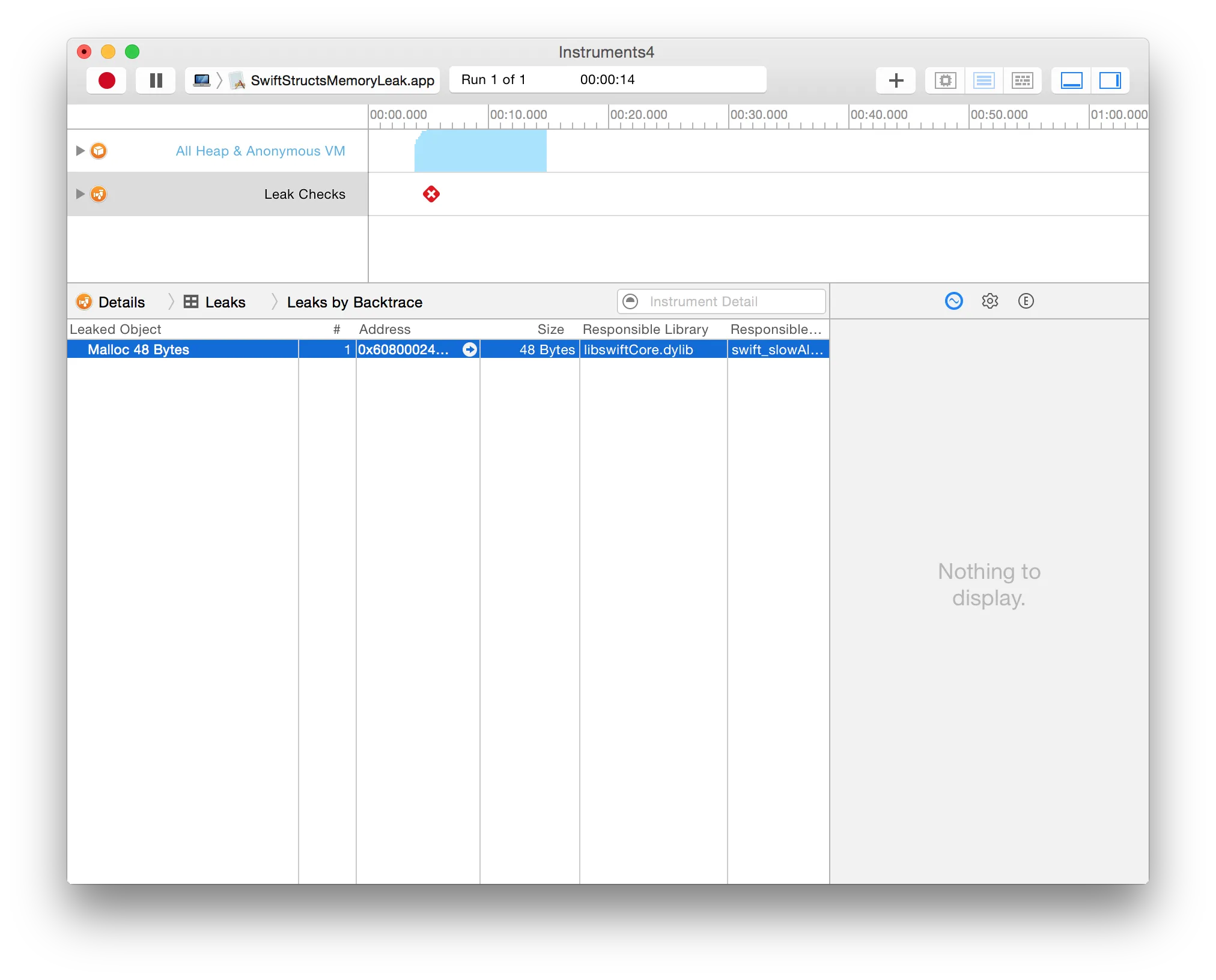The image size is (1216, 980).
Task: Open the Leaks breadcrumb menu
Action: click(x=225, y=302)
